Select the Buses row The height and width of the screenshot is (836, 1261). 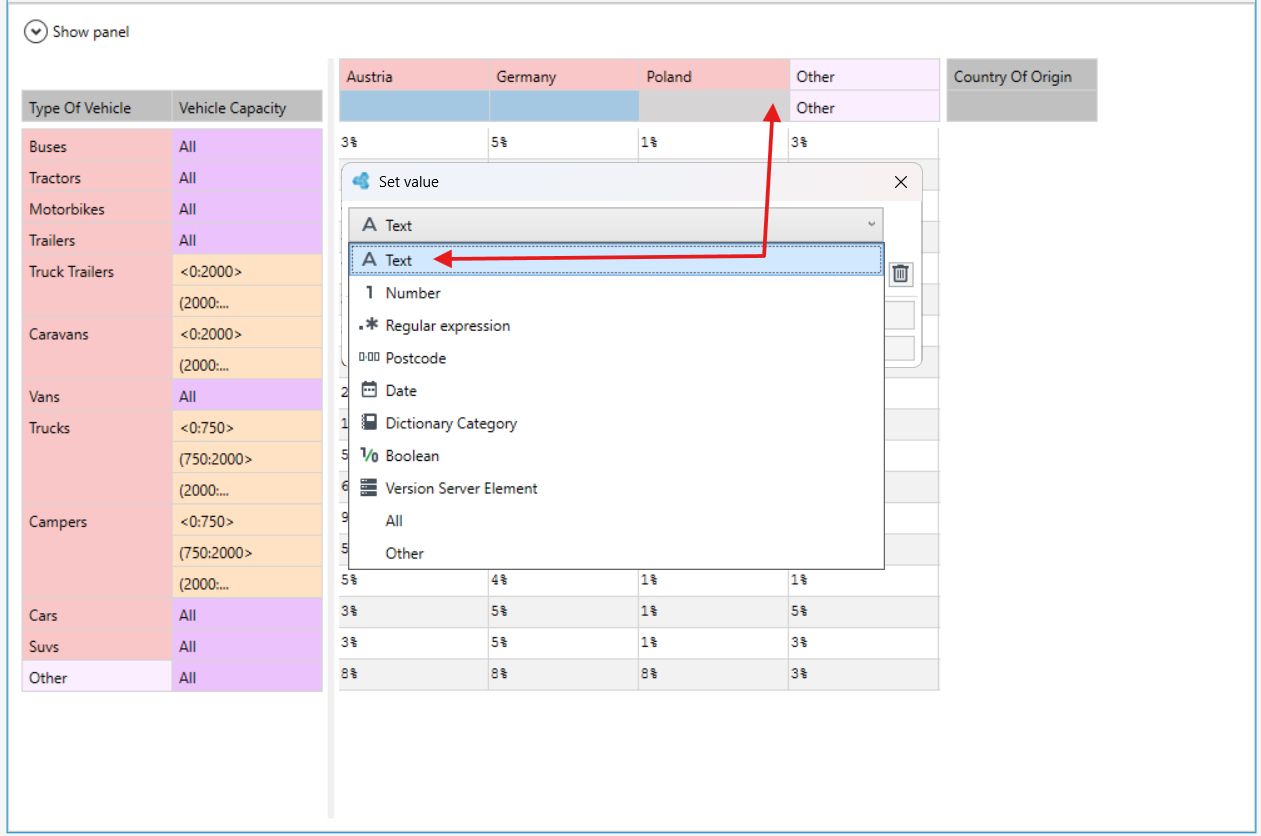click(97, 146)
